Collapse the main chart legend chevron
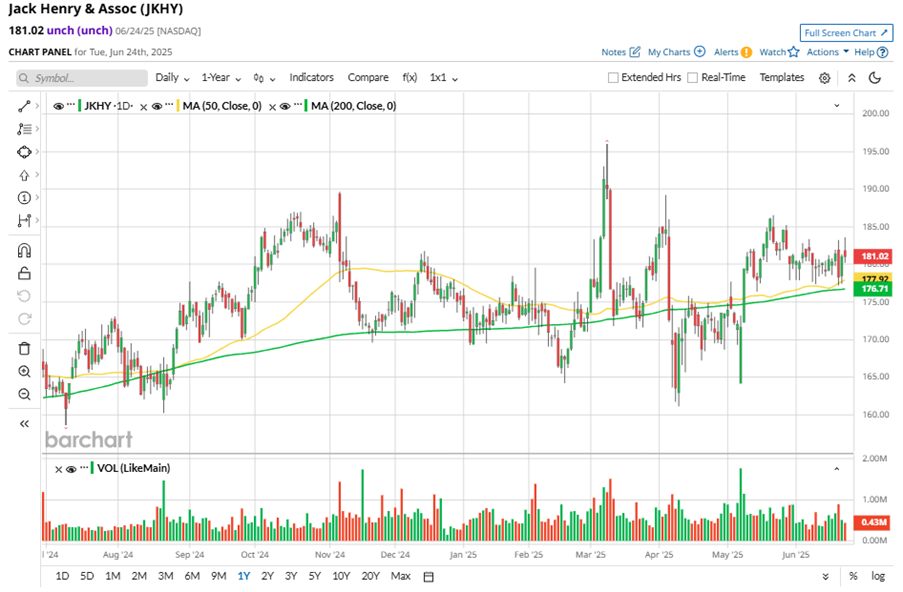This screenshot has width=903, height=592. (x=837, y=105)
